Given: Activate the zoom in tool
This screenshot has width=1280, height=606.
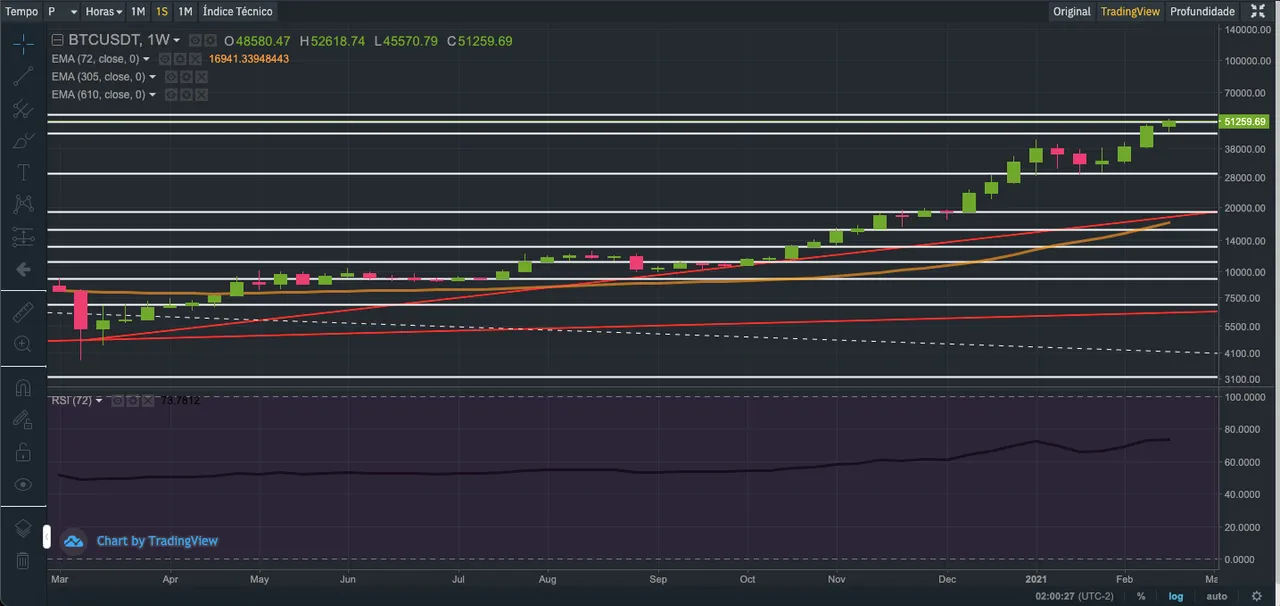Looking at the screenshot, I should 23,344.
